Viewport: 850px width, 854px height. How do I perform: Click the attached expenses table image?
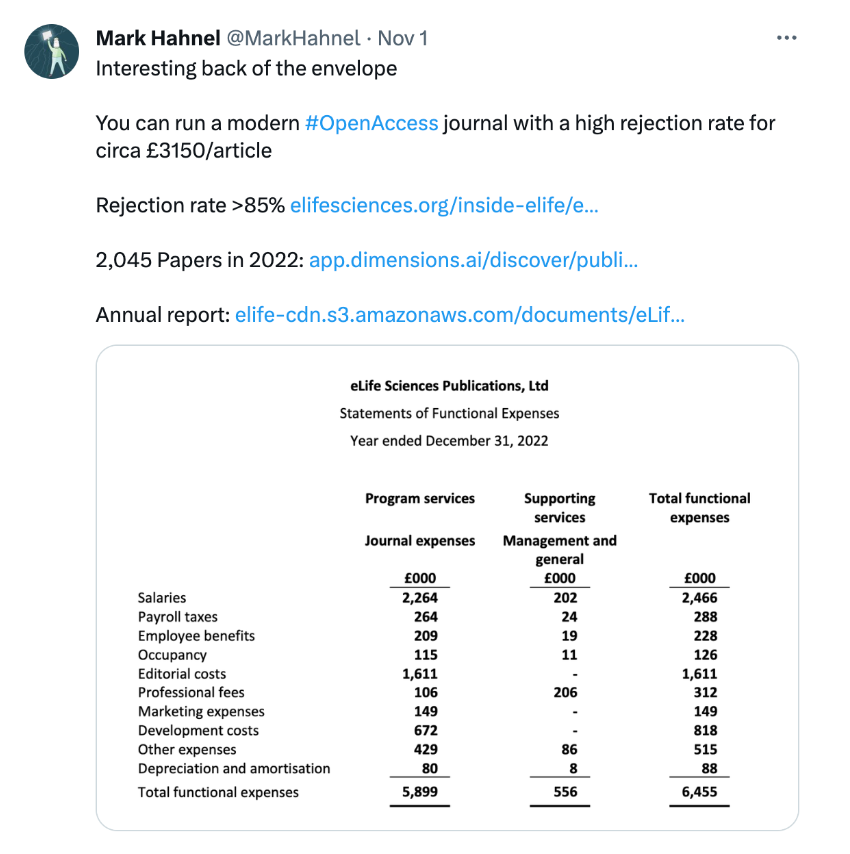(447, 588)
